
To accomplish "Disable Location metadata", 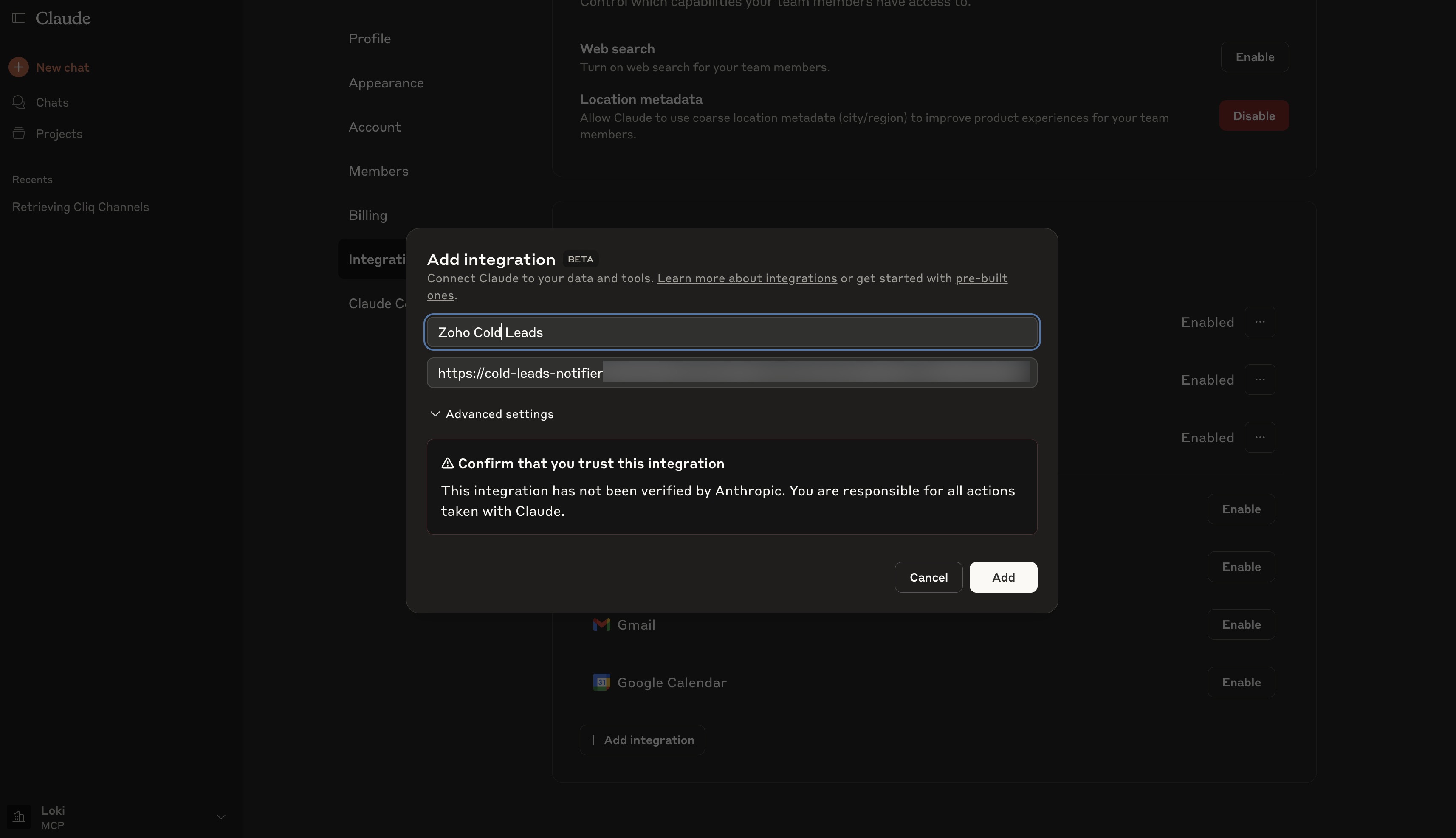I will point(1253,116).
